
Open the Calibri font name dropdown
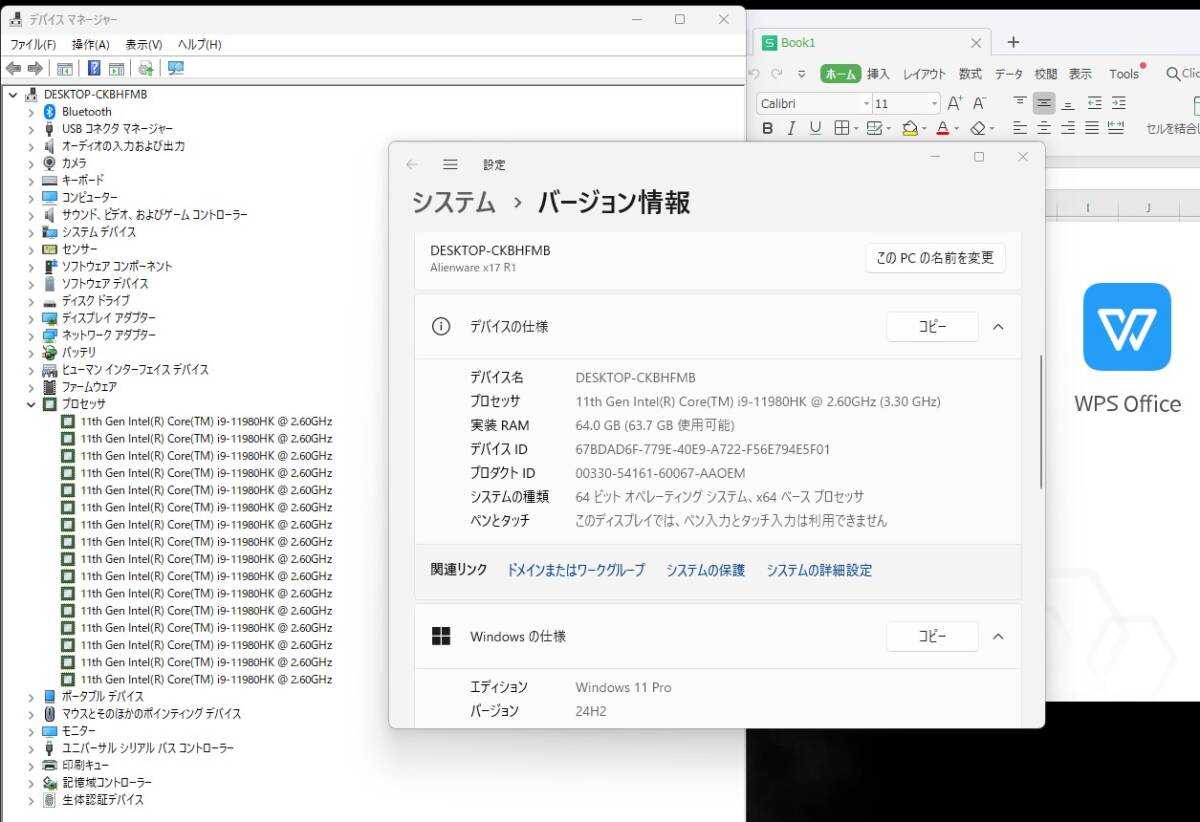(x=866, y=104)
